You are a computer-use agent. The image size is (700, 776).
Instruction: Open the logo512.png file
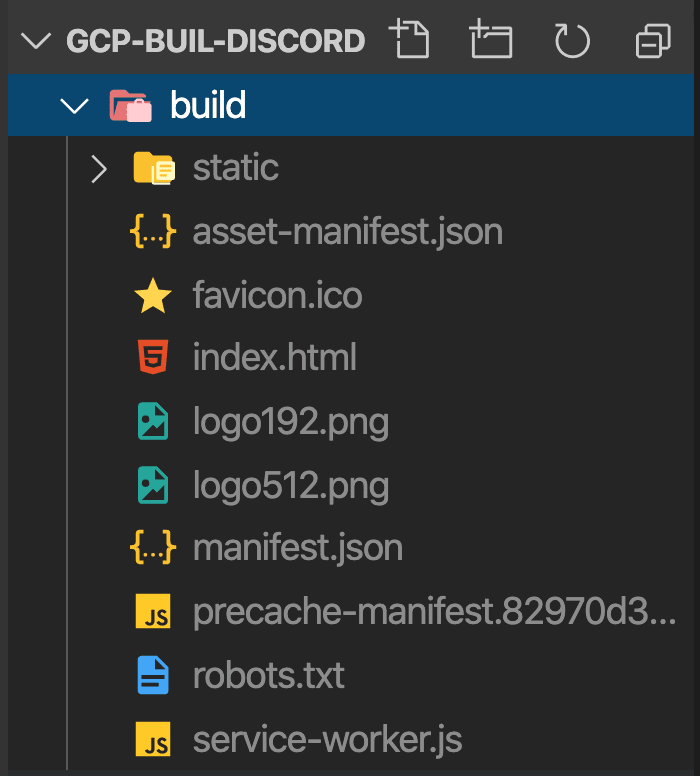[x=291, y=486]
